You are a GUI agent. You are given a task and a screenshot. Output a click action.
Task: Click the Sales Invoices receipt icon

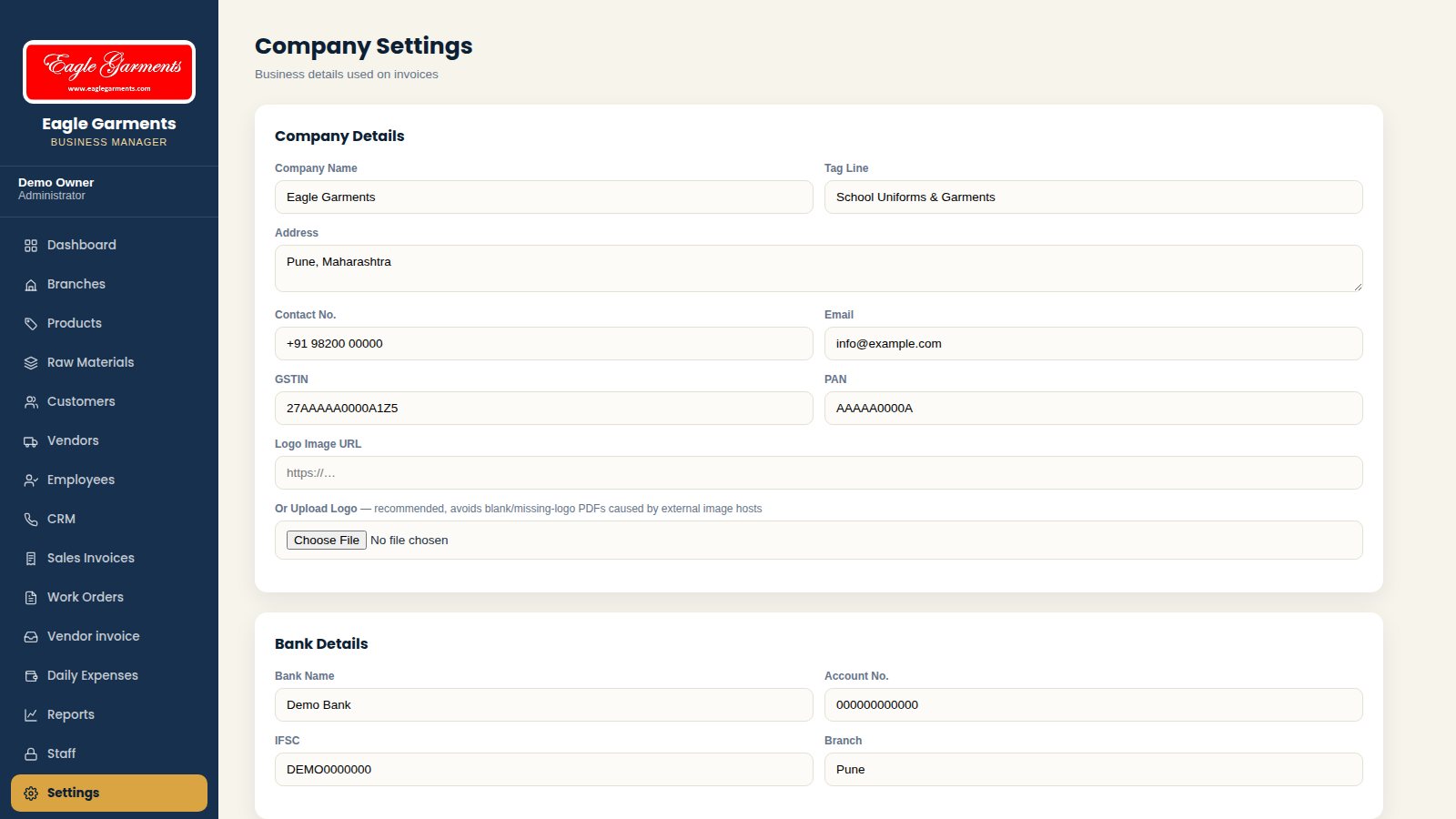click(x=31, y=559)
